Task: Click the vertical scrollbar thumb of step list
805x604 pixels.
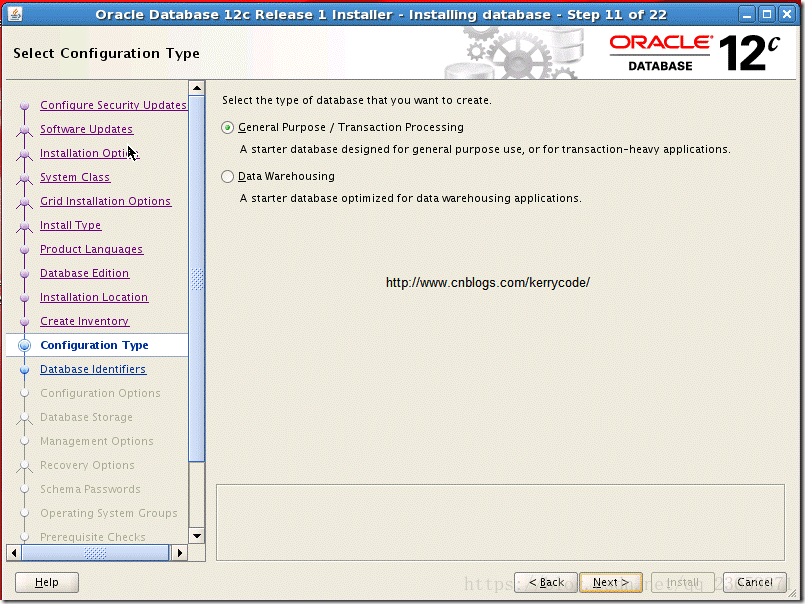Action: [197, 278]
